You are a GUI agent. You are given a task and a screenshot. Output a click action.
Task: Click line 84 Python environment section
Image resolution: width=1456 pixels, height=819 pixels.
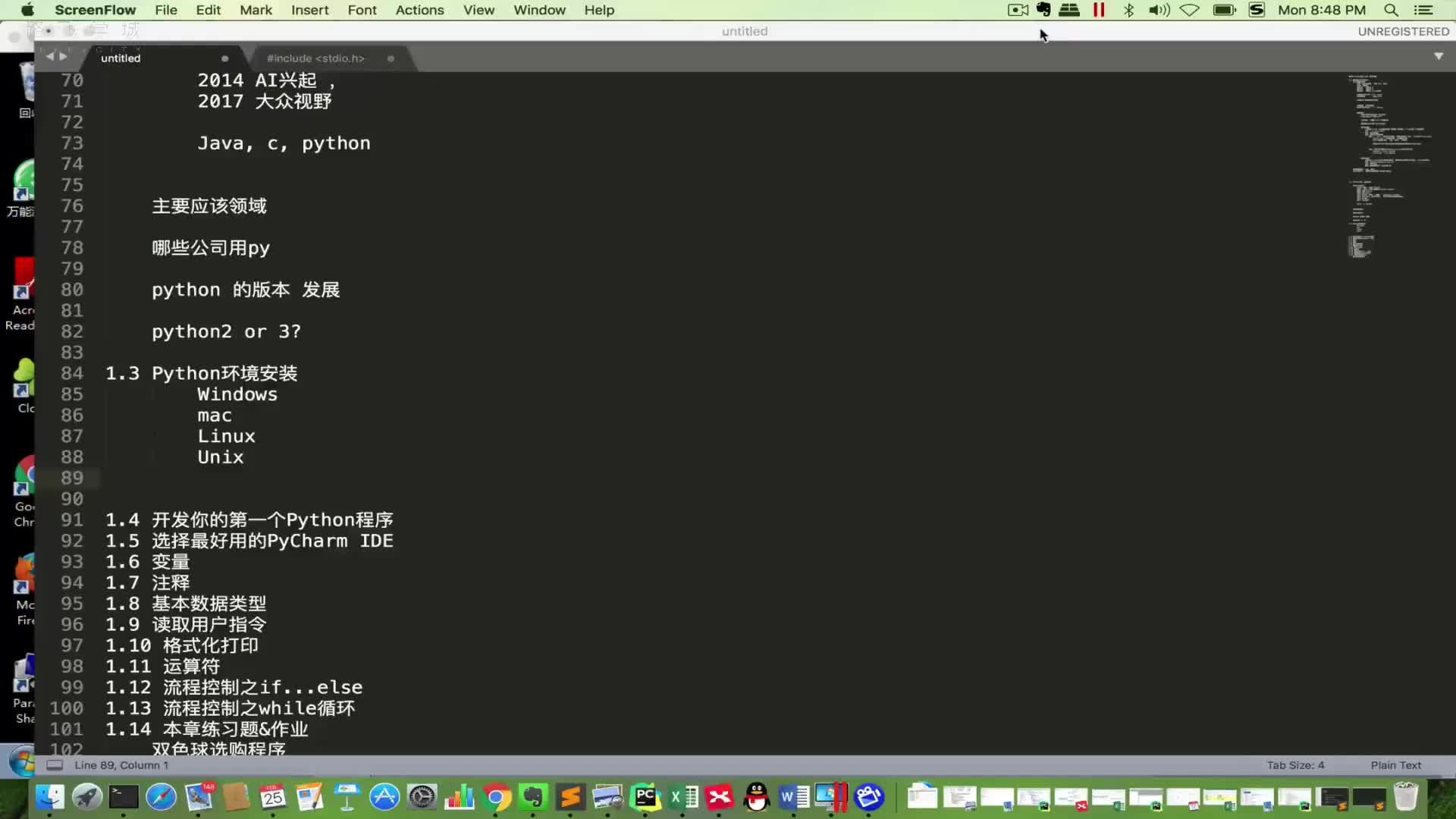(200, 373)
